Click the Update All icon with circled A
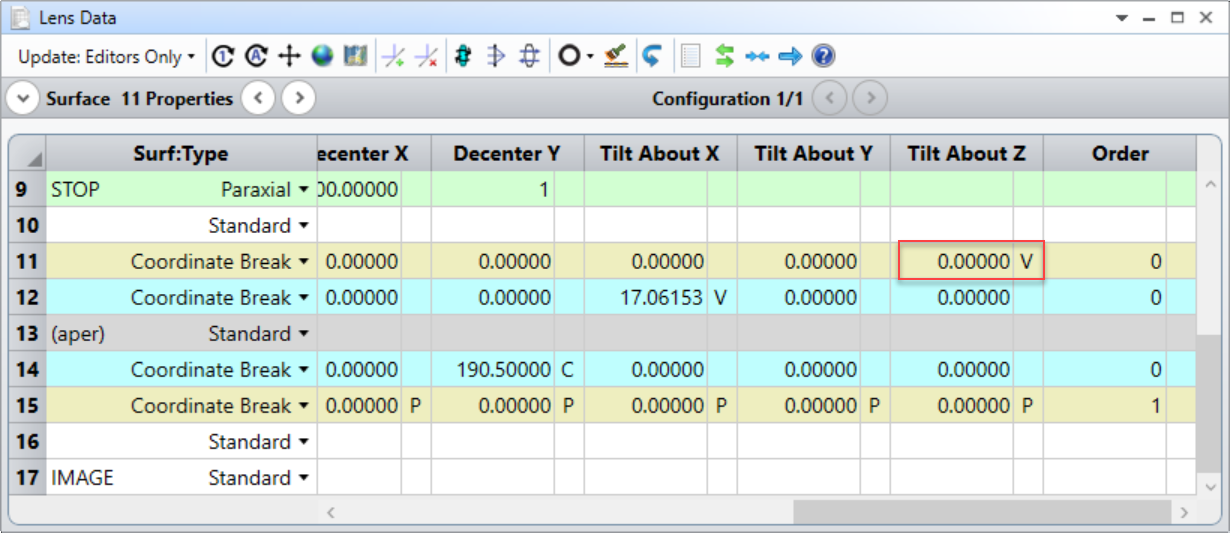1230x533 pixels. [256, 57]
